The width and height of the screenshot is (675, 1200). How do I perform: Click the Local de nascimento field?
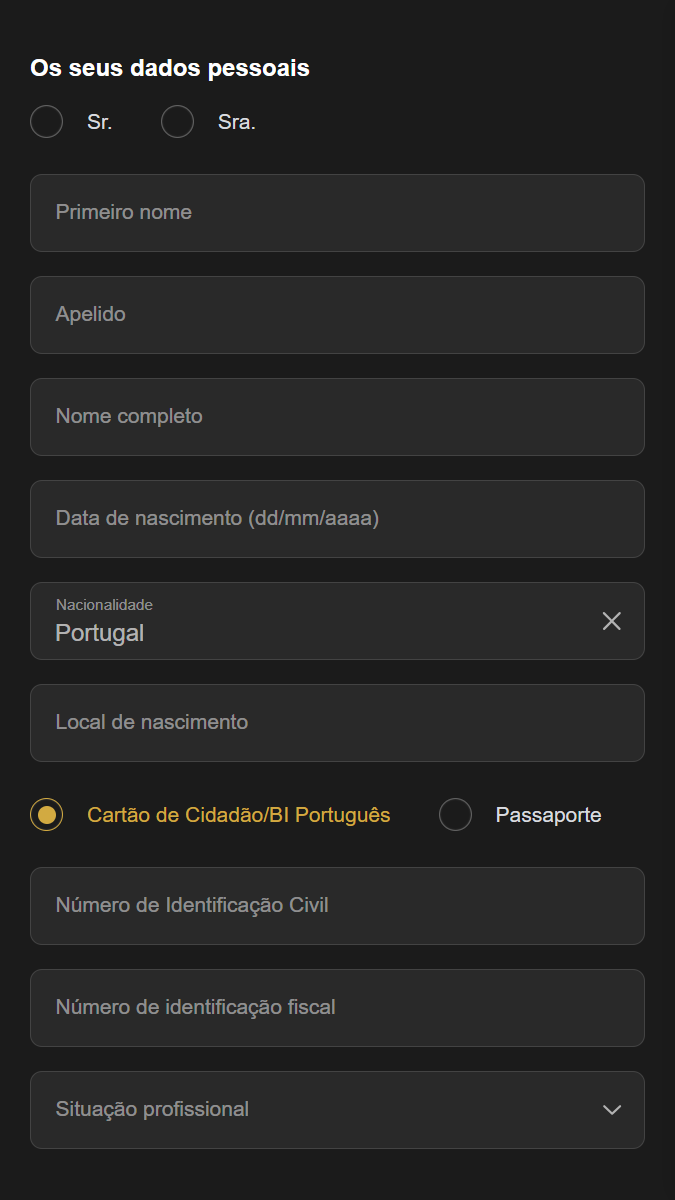coord(337,723)
